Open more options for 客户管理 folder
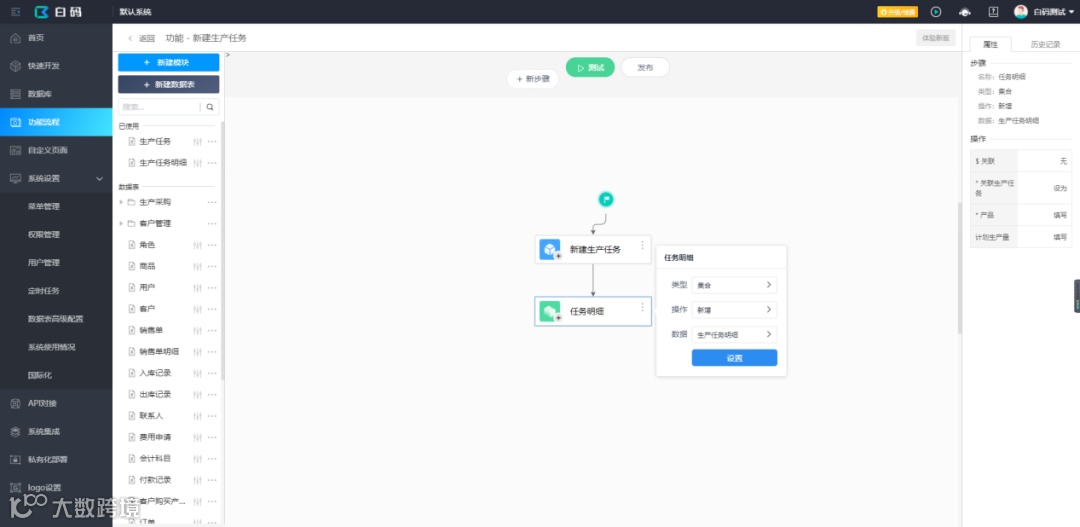This screenshot has height=527, width=1080. [x=212, y=224]
